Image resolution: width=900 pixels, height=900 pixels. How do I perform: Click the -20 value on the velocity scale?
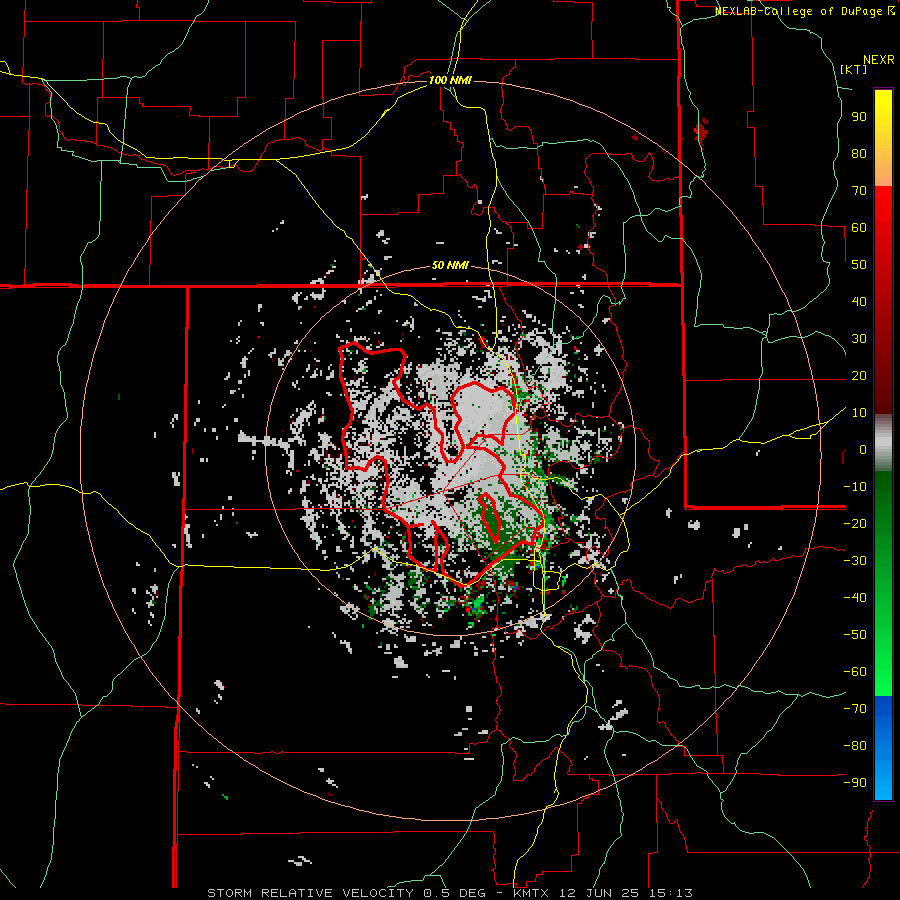[855, 523]
